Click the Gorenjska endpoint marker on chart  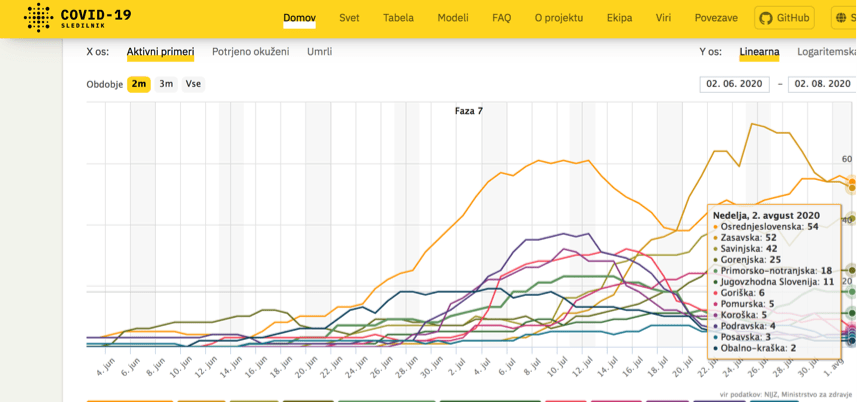pyautogui.click(x=852, y=270)
